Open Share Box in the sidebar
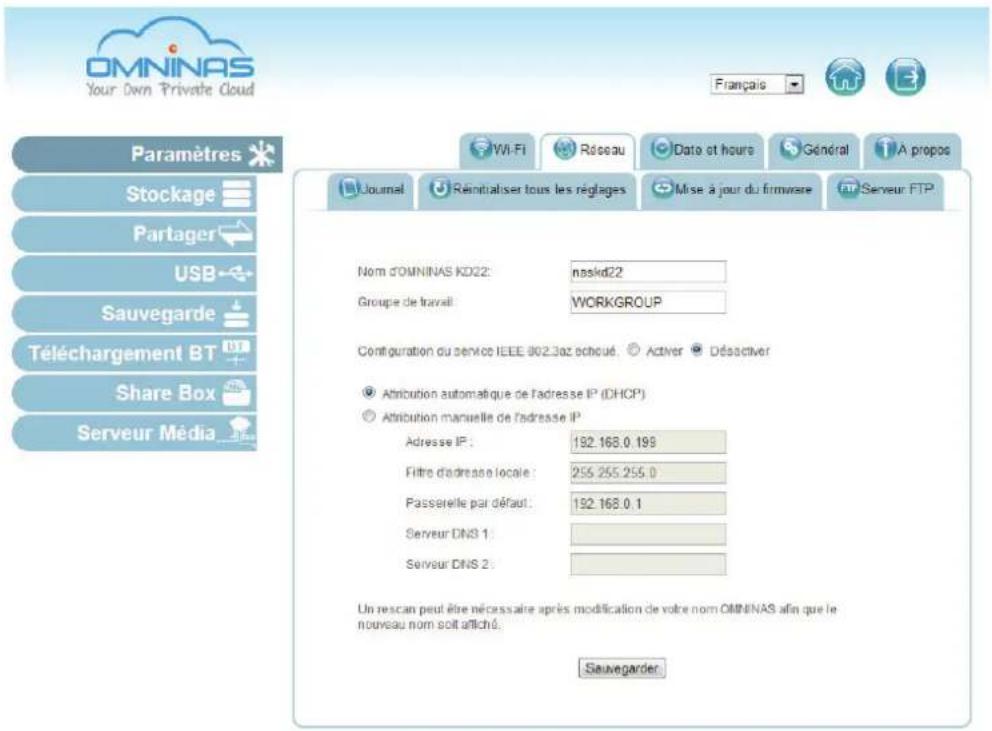The image size is (992, 731). pos(134,393)
